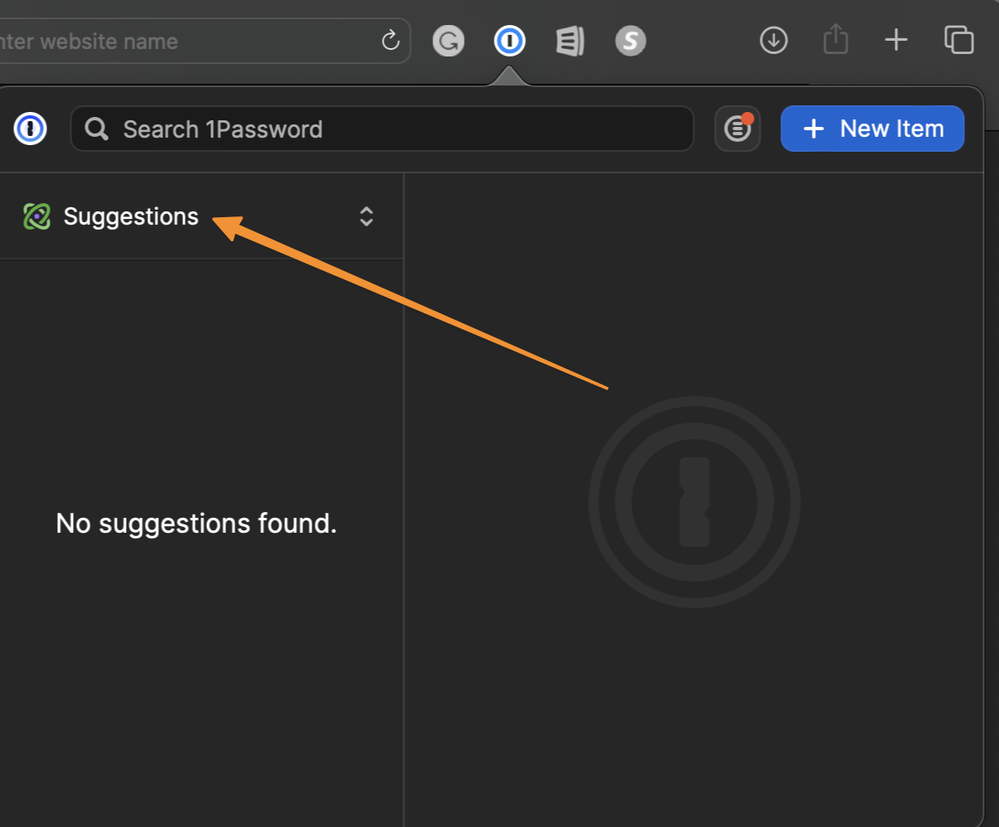
Task: Show the tab overview
Action: click(958, 40)
